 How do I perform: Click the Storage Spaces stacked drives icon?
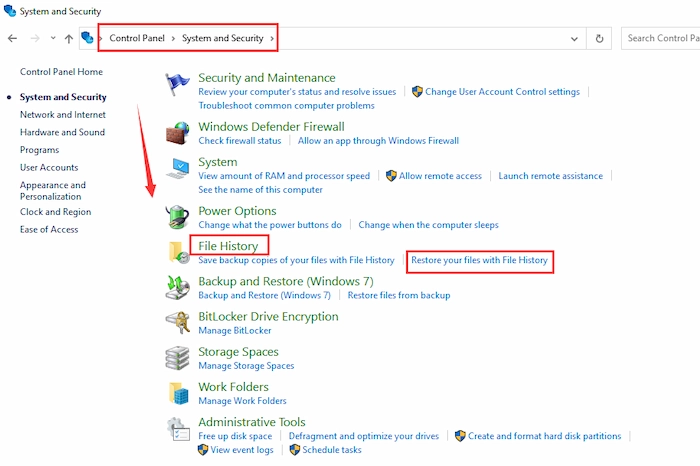[x=177, y=358]
